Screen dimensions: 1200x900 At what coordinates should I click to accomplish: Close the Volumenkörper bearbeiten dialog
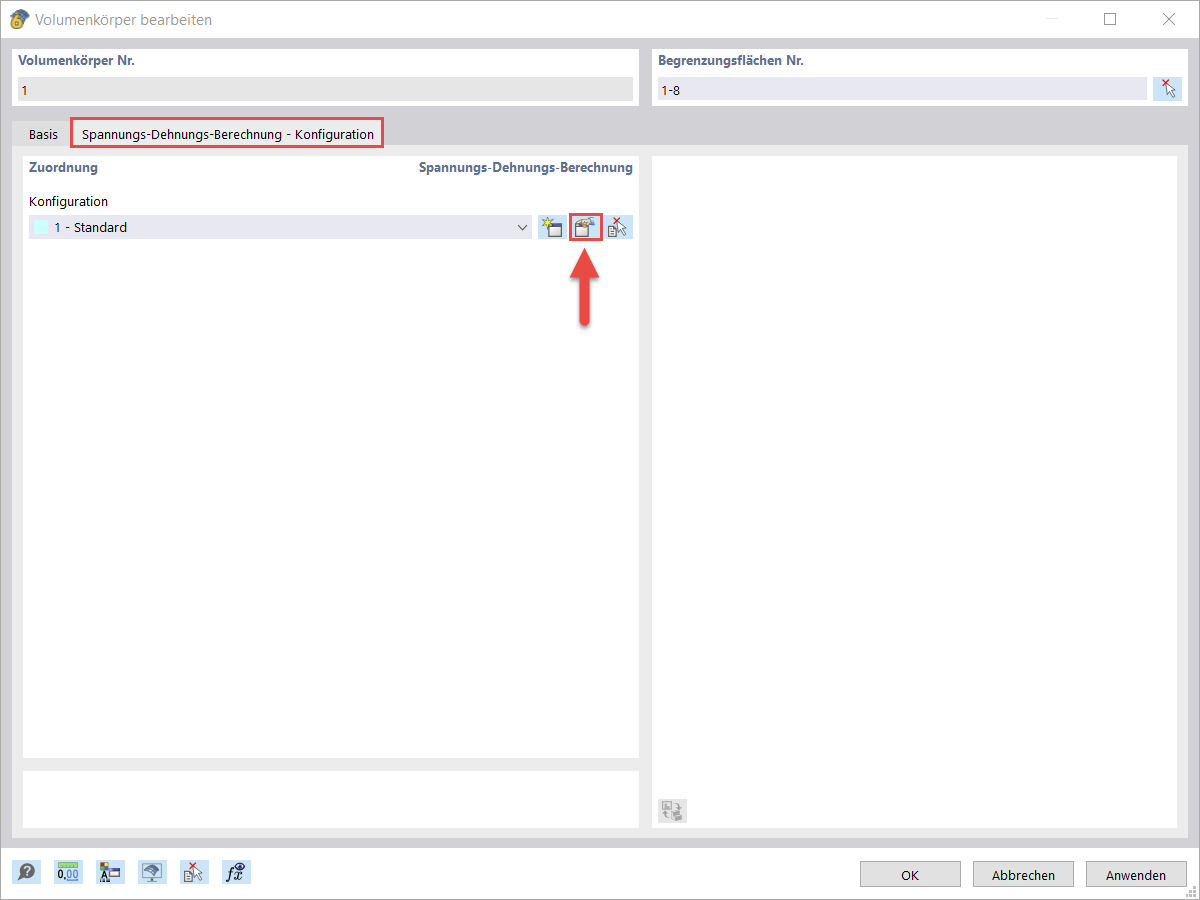1168,19
